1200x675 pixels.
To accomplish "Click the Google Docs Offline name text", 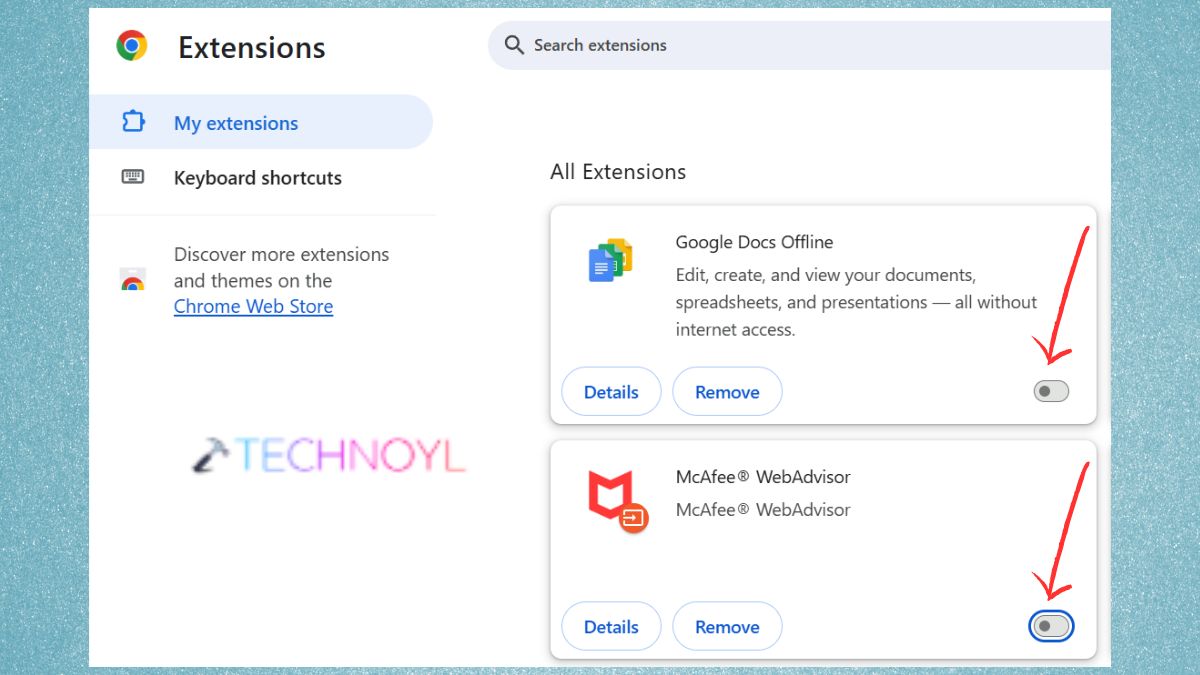I will [754, 242].
